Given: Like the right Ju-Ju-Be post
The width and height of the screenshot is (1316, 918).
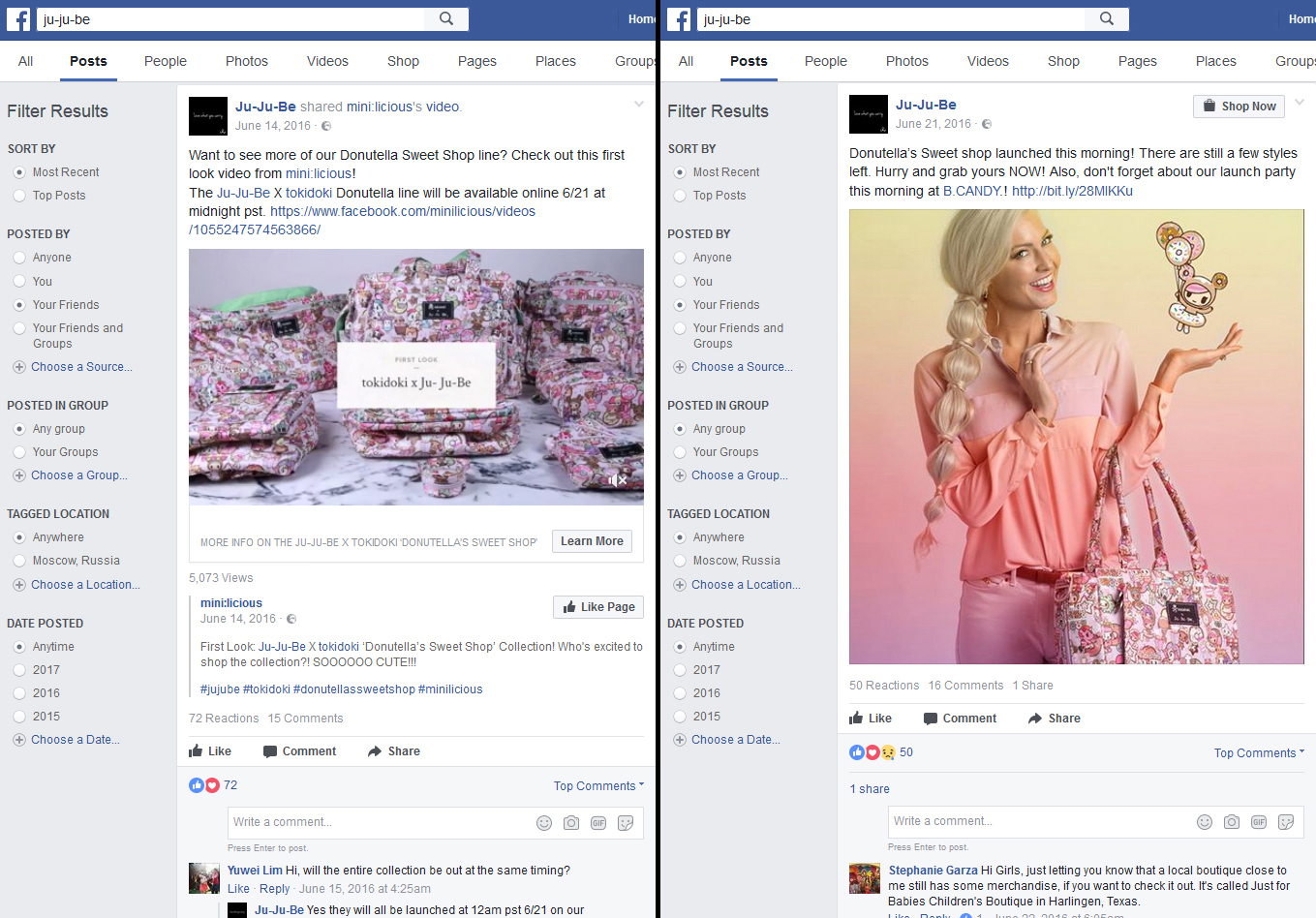Looking at the screenshot, I should coord(871,719).
